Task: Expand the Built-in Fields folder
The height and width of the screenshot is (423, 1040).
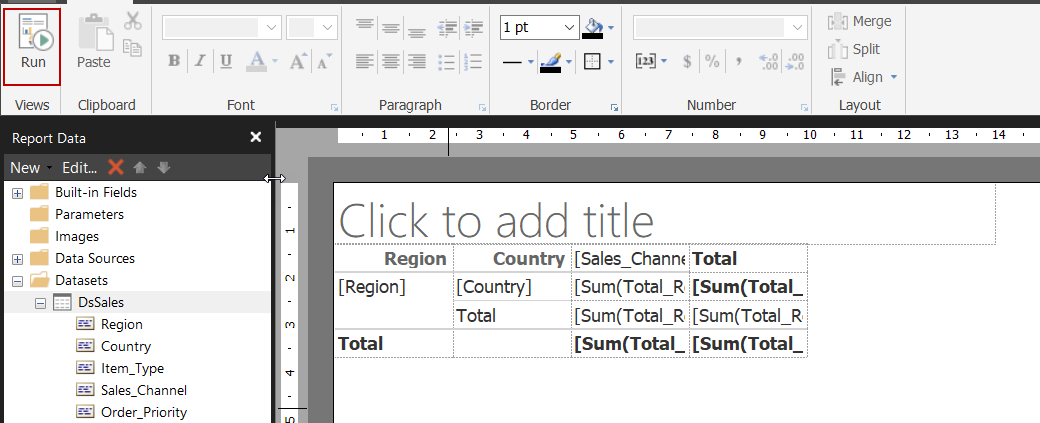Action: [x=17, y=193]
